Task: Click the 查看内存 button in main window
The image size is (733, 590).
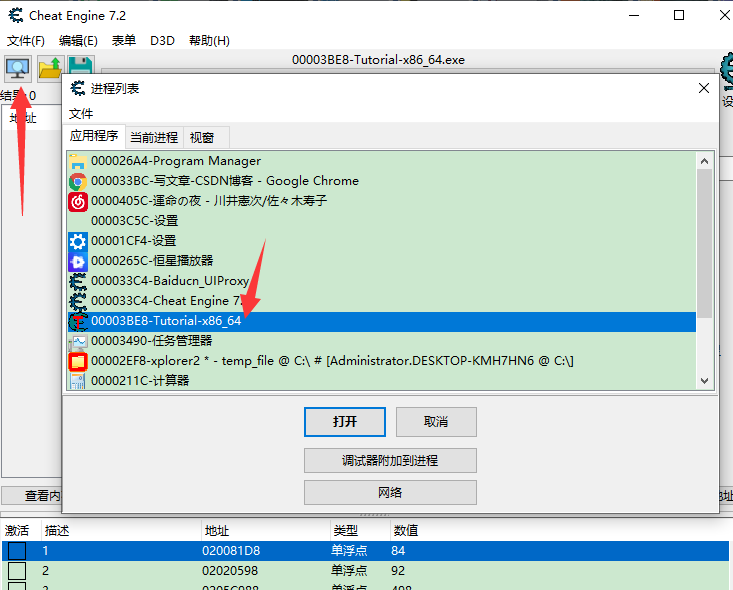Action: (32, 496)
